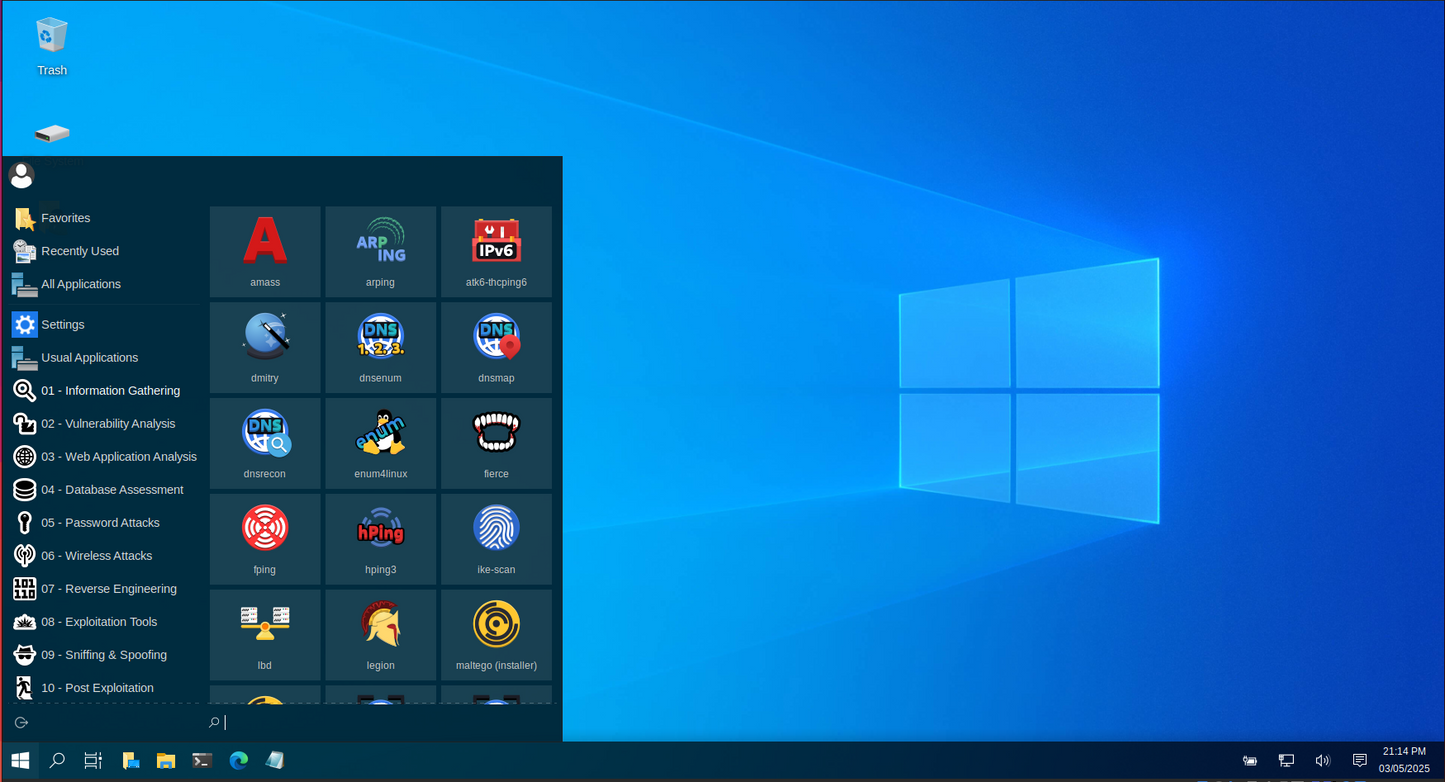Select 05 - Password Attacks category

(106, 523)
